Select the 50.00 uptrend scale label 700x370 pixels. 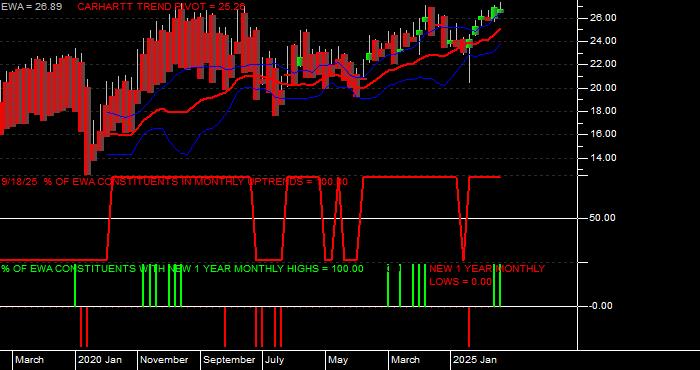coord(604,218)
